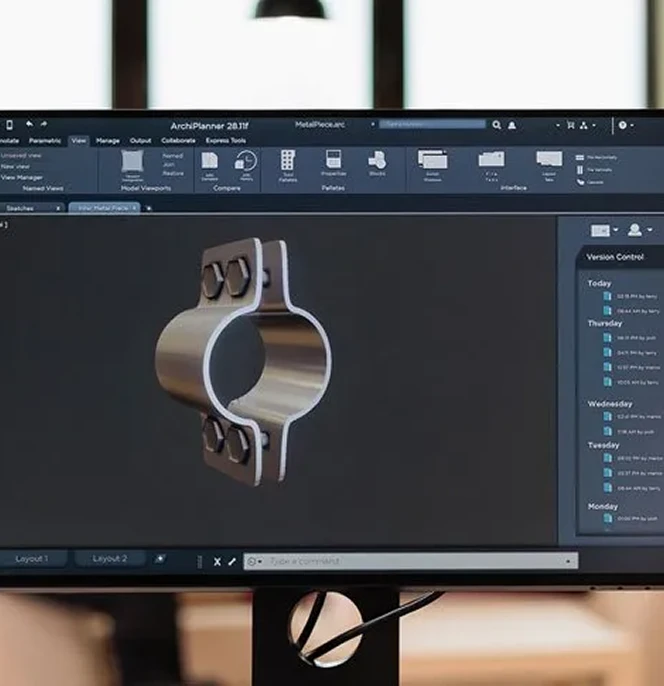Open the Properties palette icon
This screenshot has height=686, width=664.
point(333,164)
